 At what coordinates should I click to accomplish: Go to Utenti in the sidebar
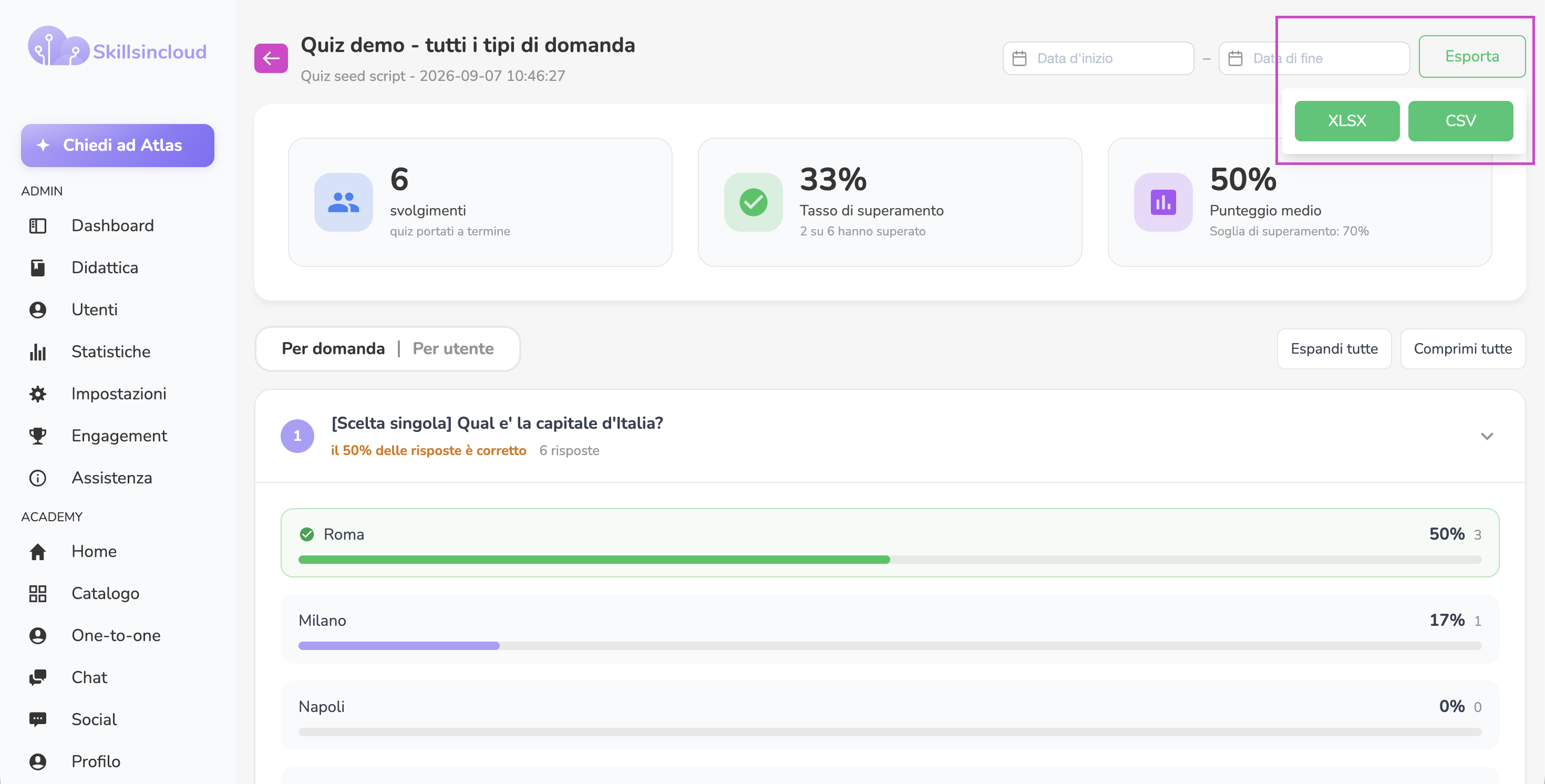pyautogui.click(x=94, y=310)
